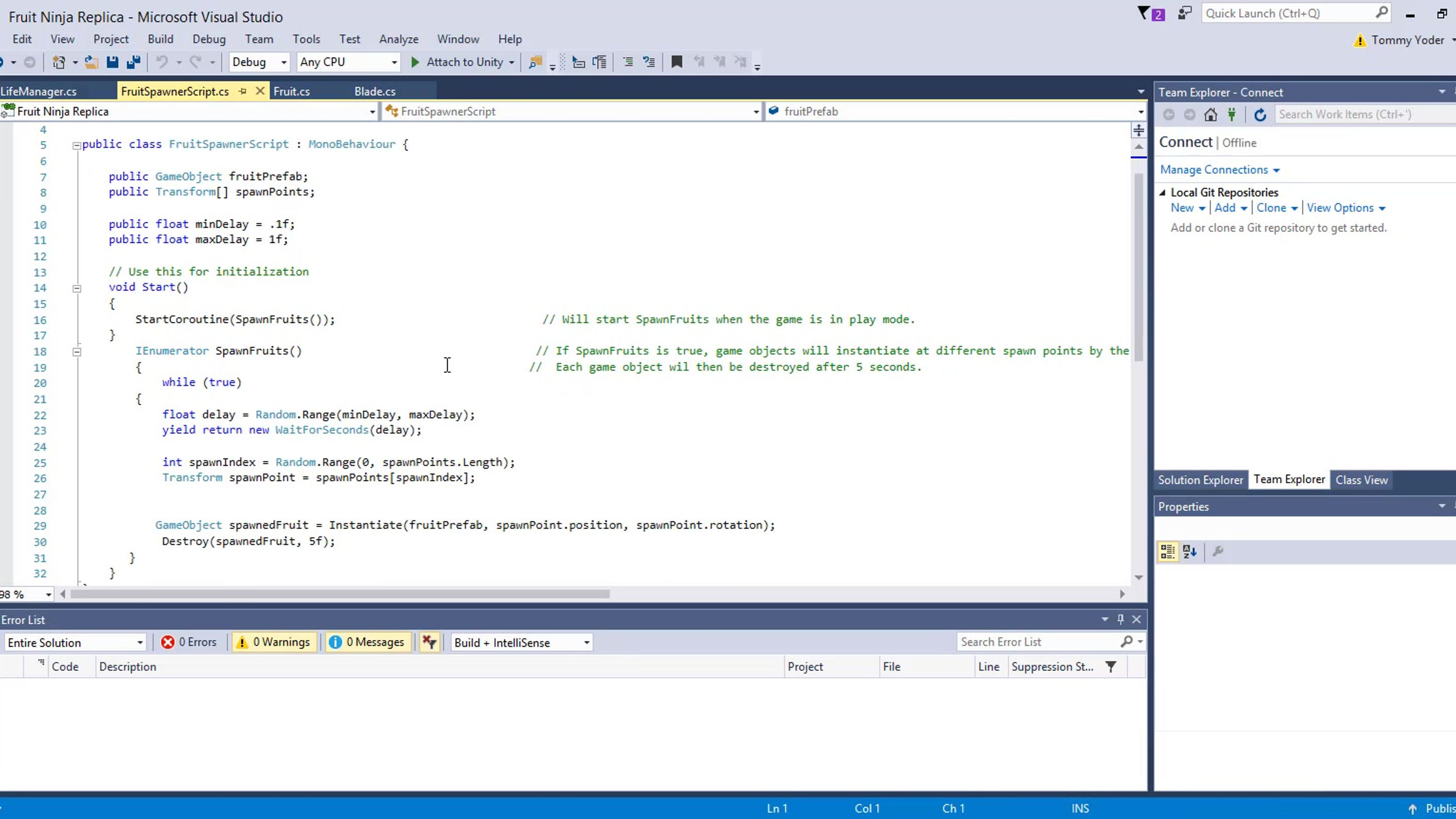Image resolution: width=1456 pixels, height=819 pixels.
Task: Click the Quick Launch magnifier icon
Action: [1381, 13]
